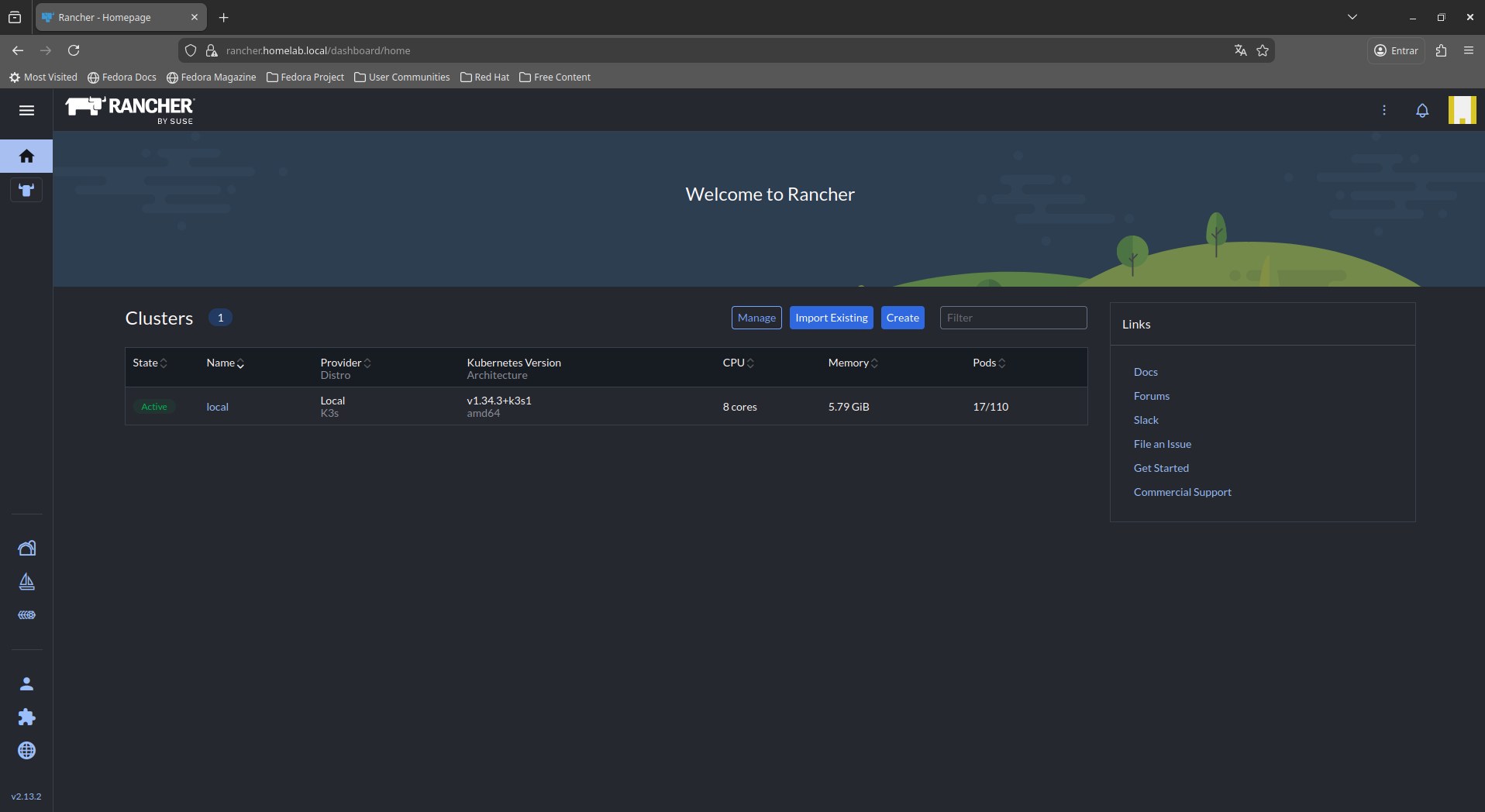
Task: Open Cluster Management barn icon
Action: click(x=26, y=549)
